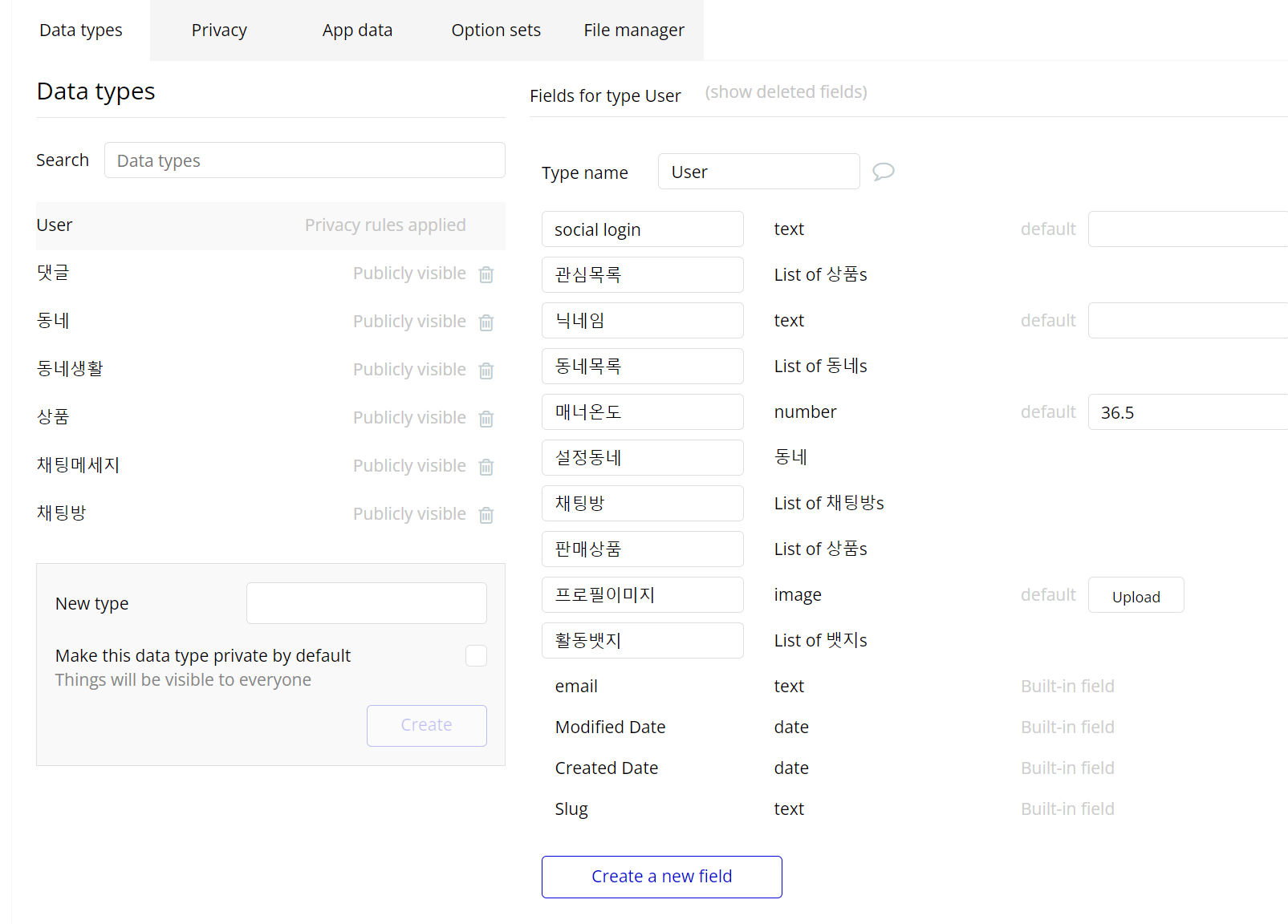
Task: Click 'List of 뱃지s' field type
Action: coord(820,641)
